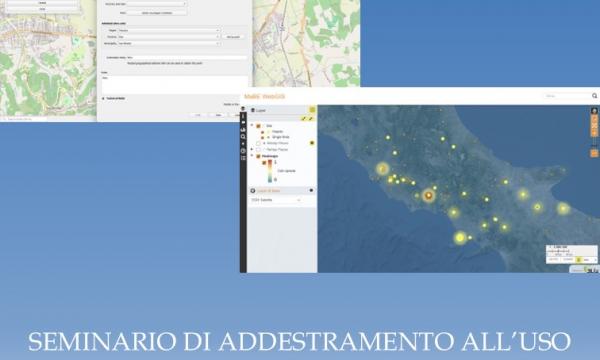600x360 pixels.
Task: Collapse the Heatmaps group arrow
Action: click(x=252, y=156)
